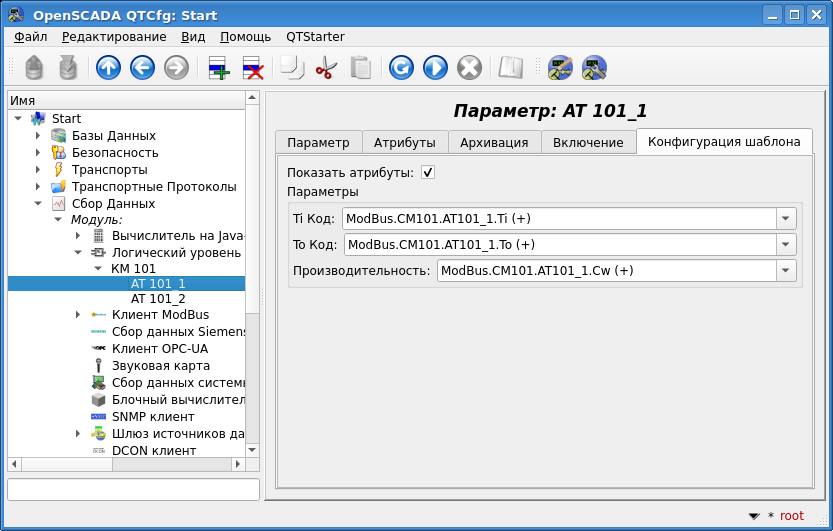The image size is (833, 531).
Task: Click the blue refresh page icon
Action: point(401,68)
